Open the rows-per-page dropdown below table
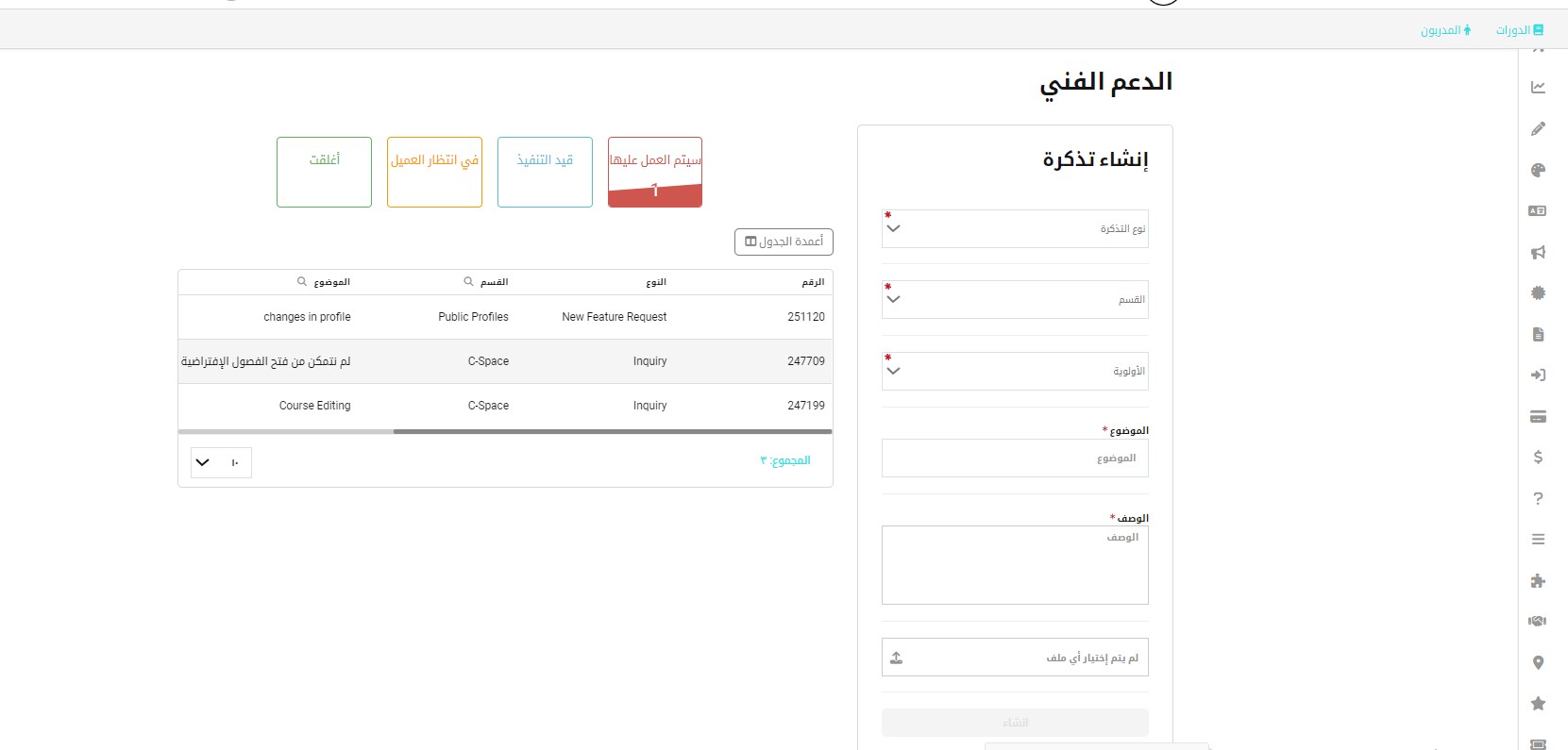Screen dimensions: 1568x750 click(221, 462)
